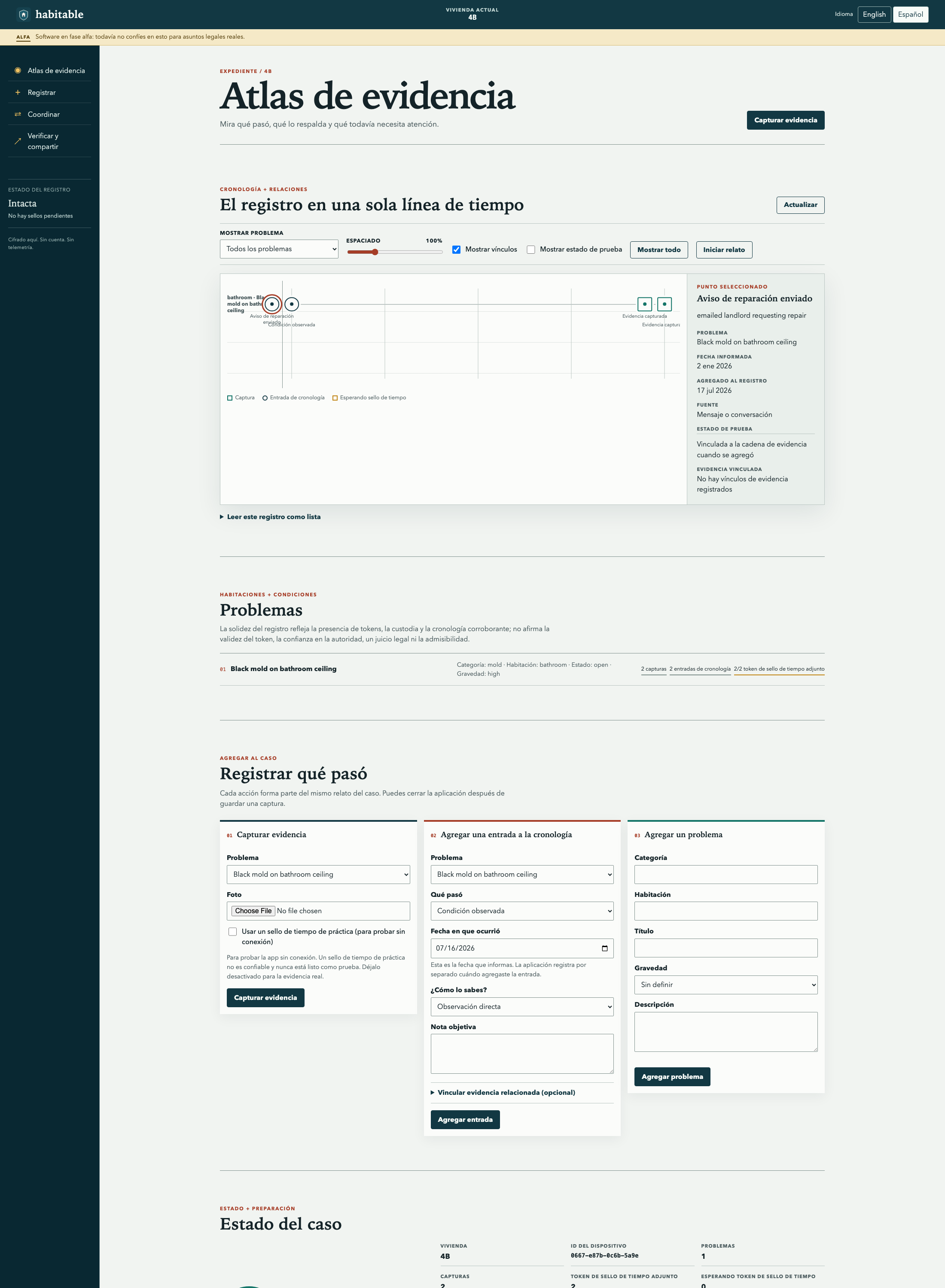Image resolution: width=945 pixels, height=1288 pixels.
Task: Switch language to Español
Action: 910,14
